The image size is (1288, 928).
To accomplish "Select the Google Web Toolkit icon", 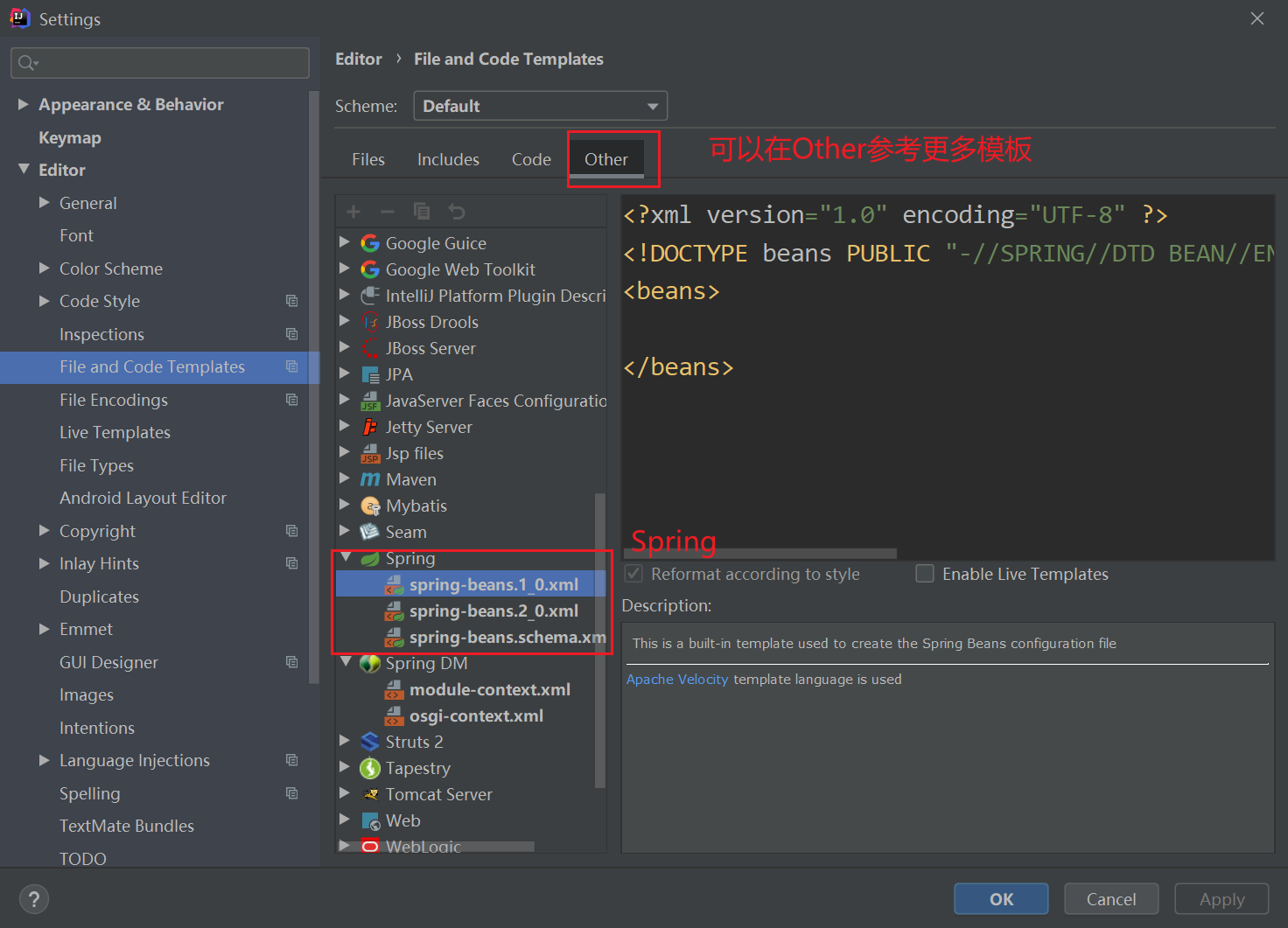I will 370,269.
